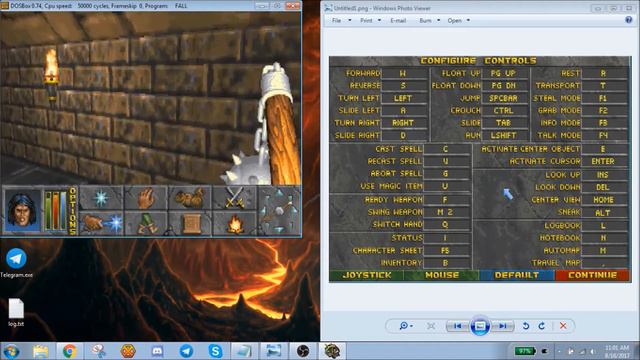
Task: Rotate the photo counterclockwise
Action: coord(526,326)
